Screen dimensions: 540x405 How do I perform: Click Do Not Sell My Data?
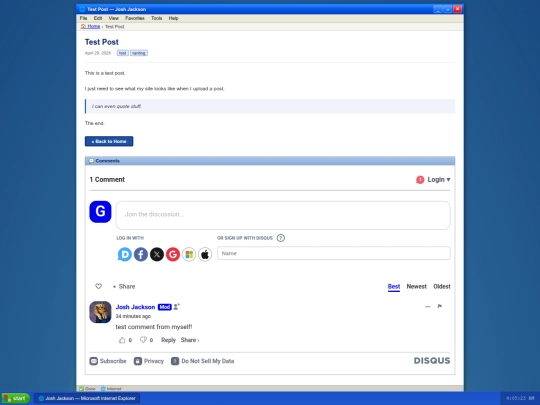pos(202,361)
